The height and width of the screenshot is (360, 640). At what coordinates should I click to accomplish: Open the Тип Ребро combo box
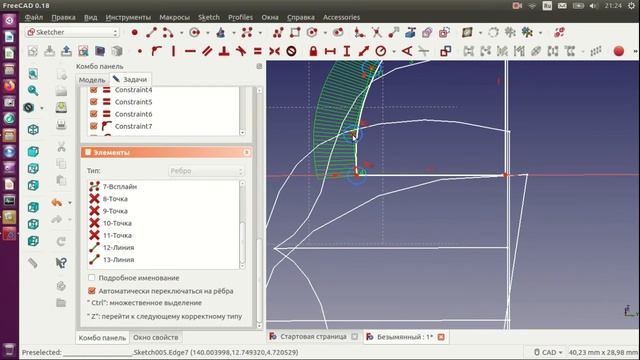click(206, 171)
